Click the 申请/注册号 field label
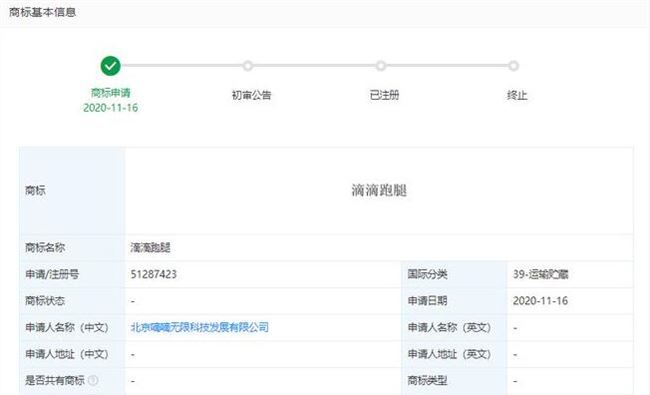Screen dimensions: 650x395 52,274
